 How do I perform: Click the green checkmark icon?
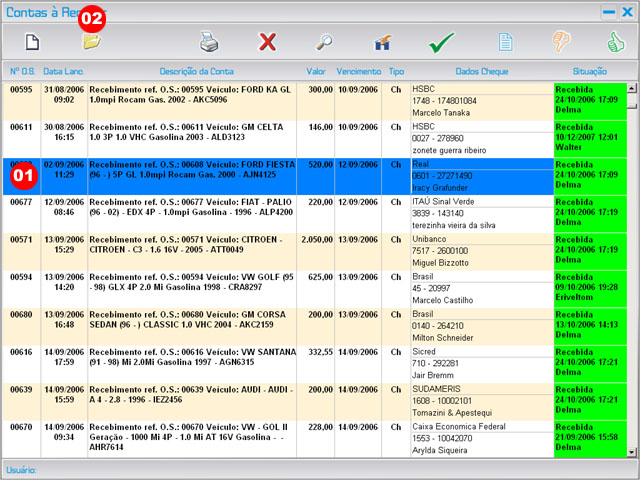point(442,42)
